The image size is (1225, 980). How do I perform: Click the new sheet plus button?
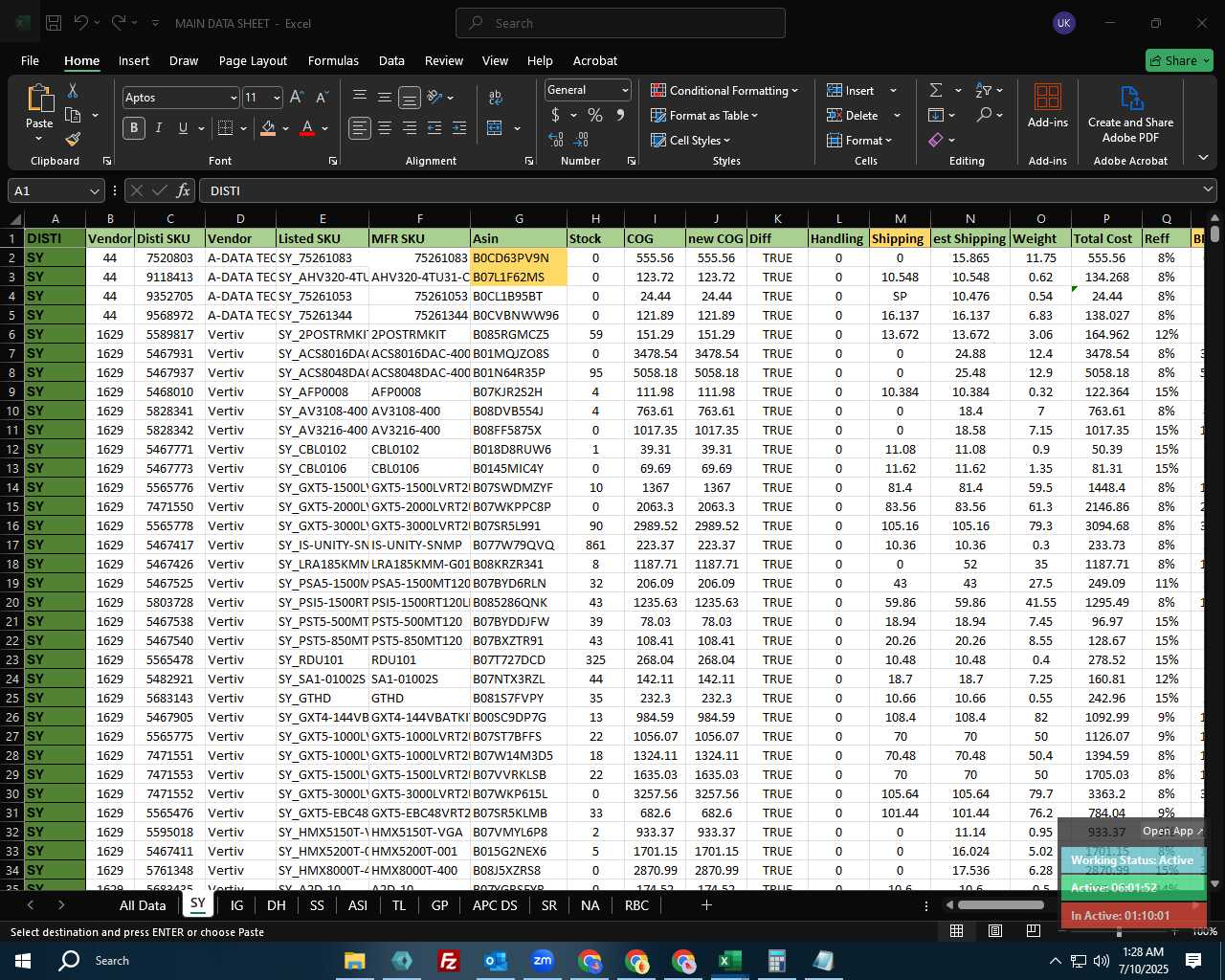pos(706,905)
